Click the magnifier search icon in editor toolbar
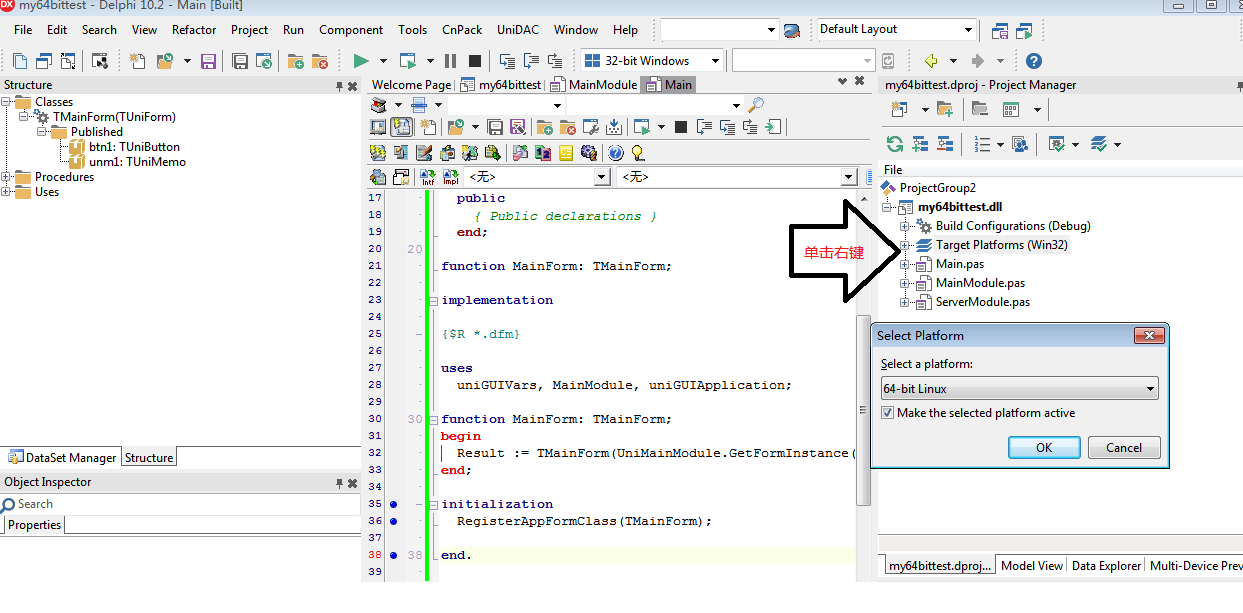The height and width of the screenshot is (613, 1243). point(756,105)
